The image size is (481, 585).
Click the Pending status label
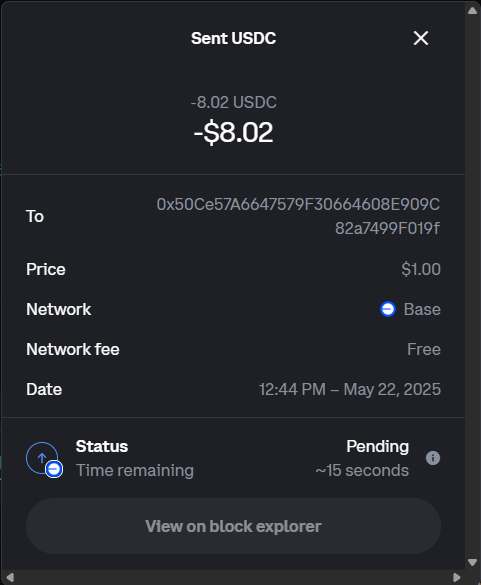[x=377, y=447]
